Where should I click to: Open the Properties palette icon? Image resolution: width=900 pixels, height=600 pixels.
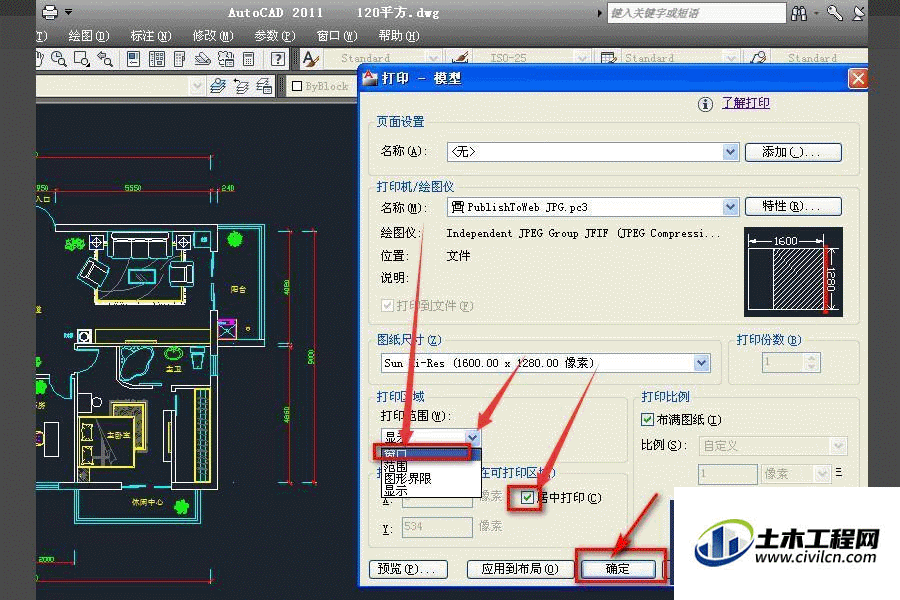(x=133, y=59)
